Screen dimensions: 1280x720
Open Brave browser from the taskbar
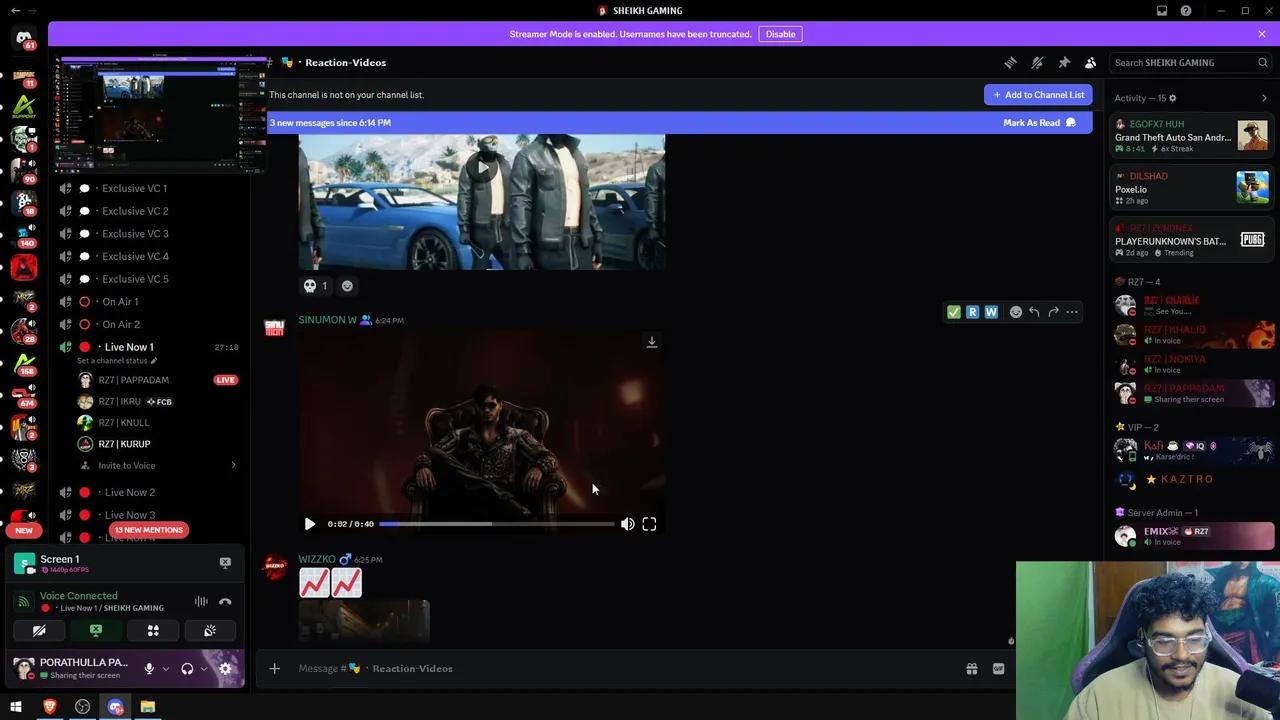click(x=49, y=707)
